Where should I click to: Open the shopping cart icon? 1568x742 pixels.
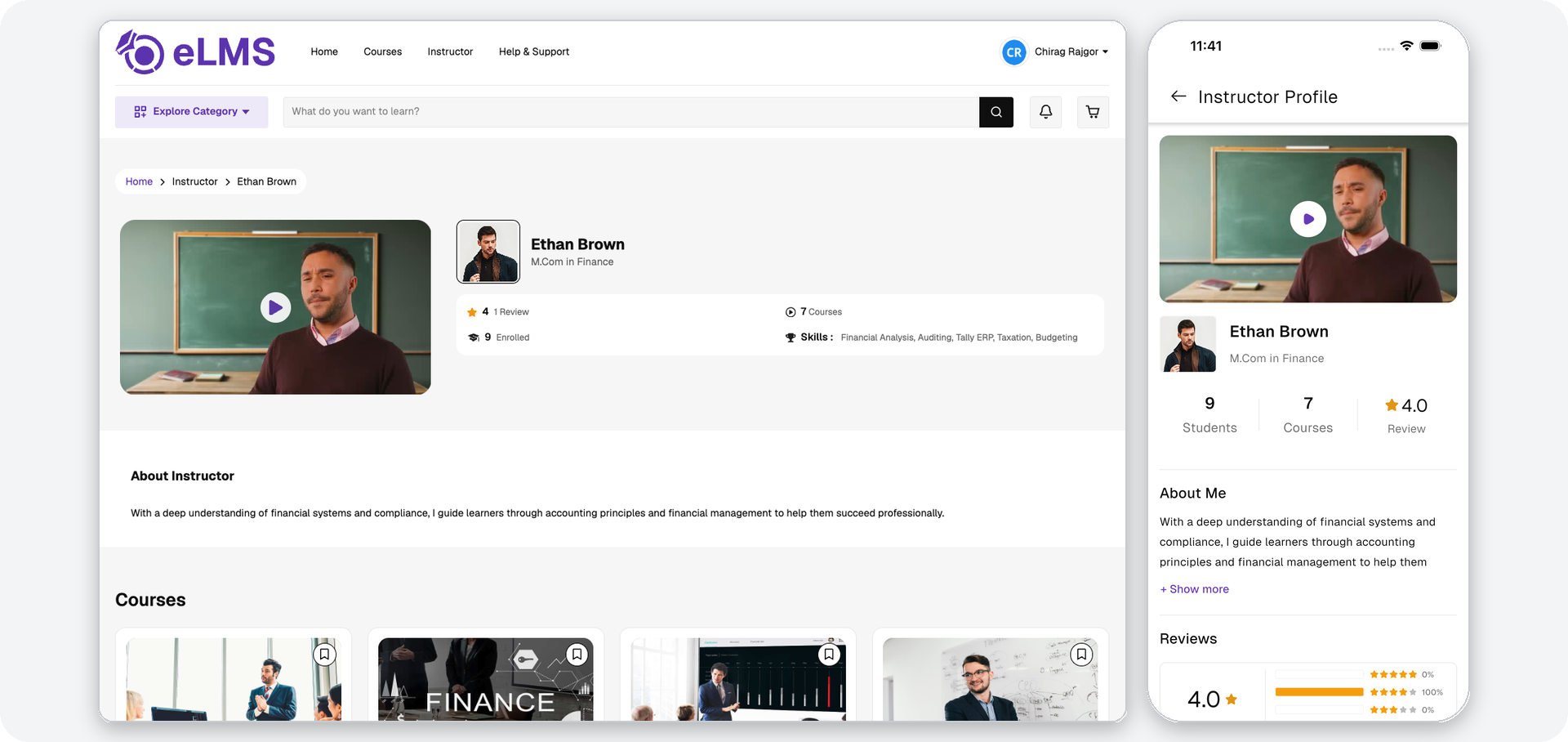point(1093,112)
